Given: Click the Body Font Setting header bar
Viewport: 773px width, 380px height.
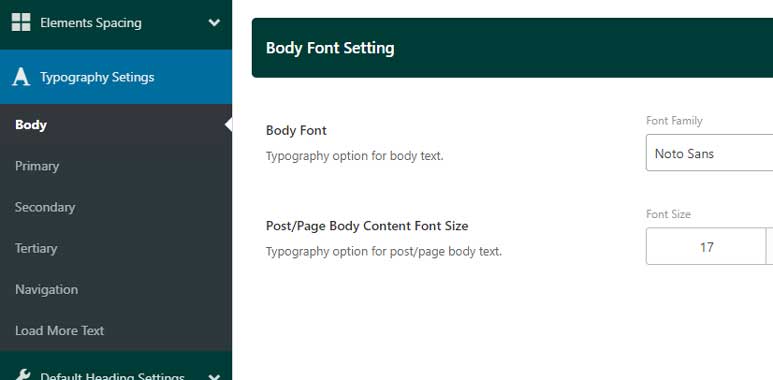Looking at the screenshot, I should tap(512, 48).
